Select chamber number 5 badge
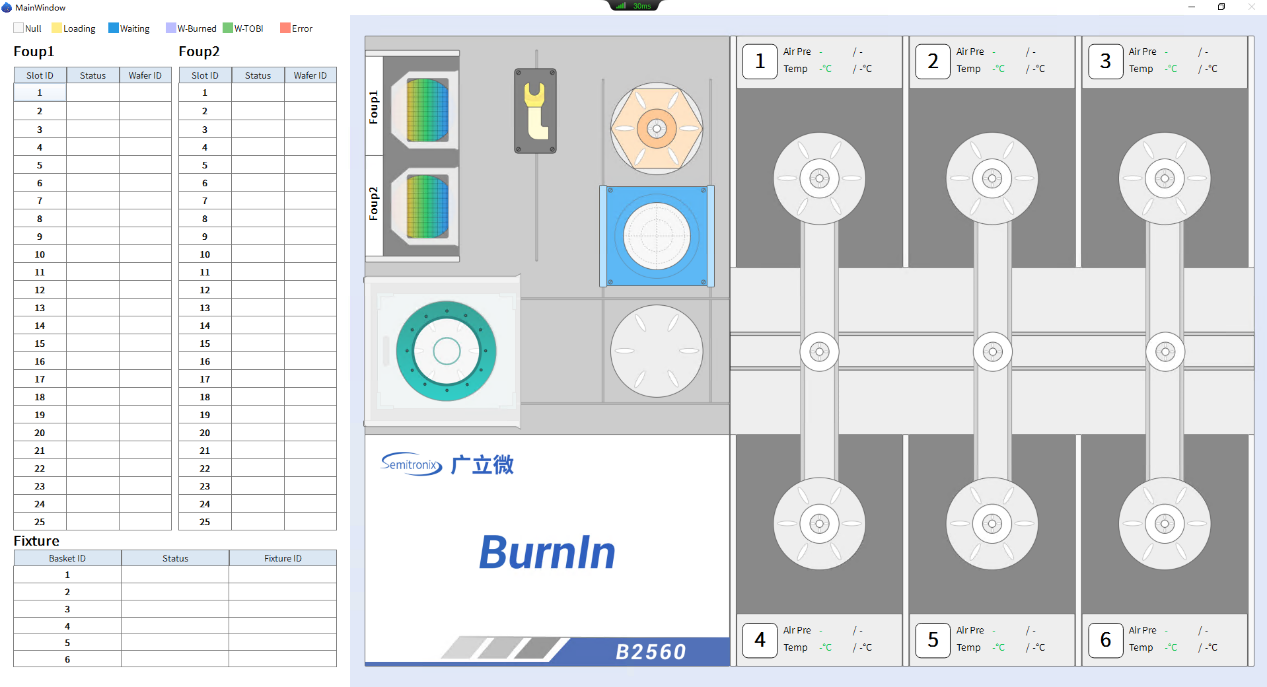The height and width of the screenshot is (687, 1267). click(933, 640)
